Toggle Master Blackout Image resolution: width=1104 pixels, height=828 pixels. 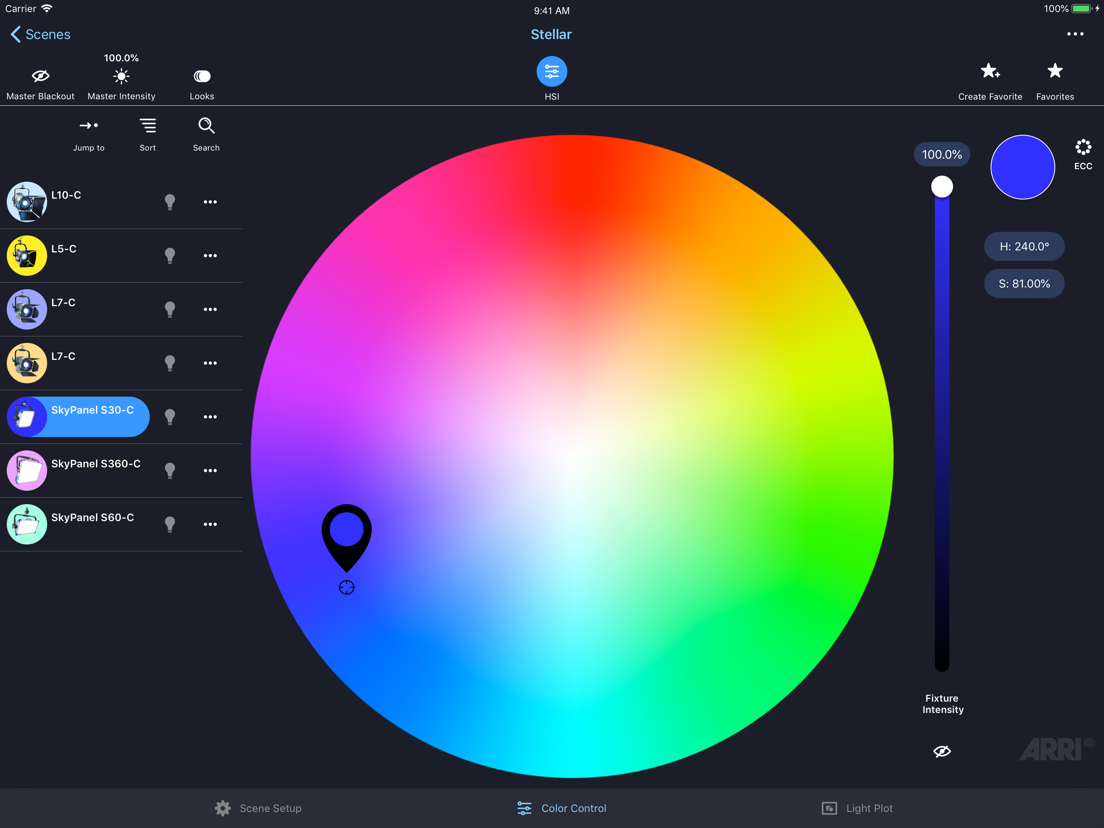pyautogui.click(x=40, y=84)
